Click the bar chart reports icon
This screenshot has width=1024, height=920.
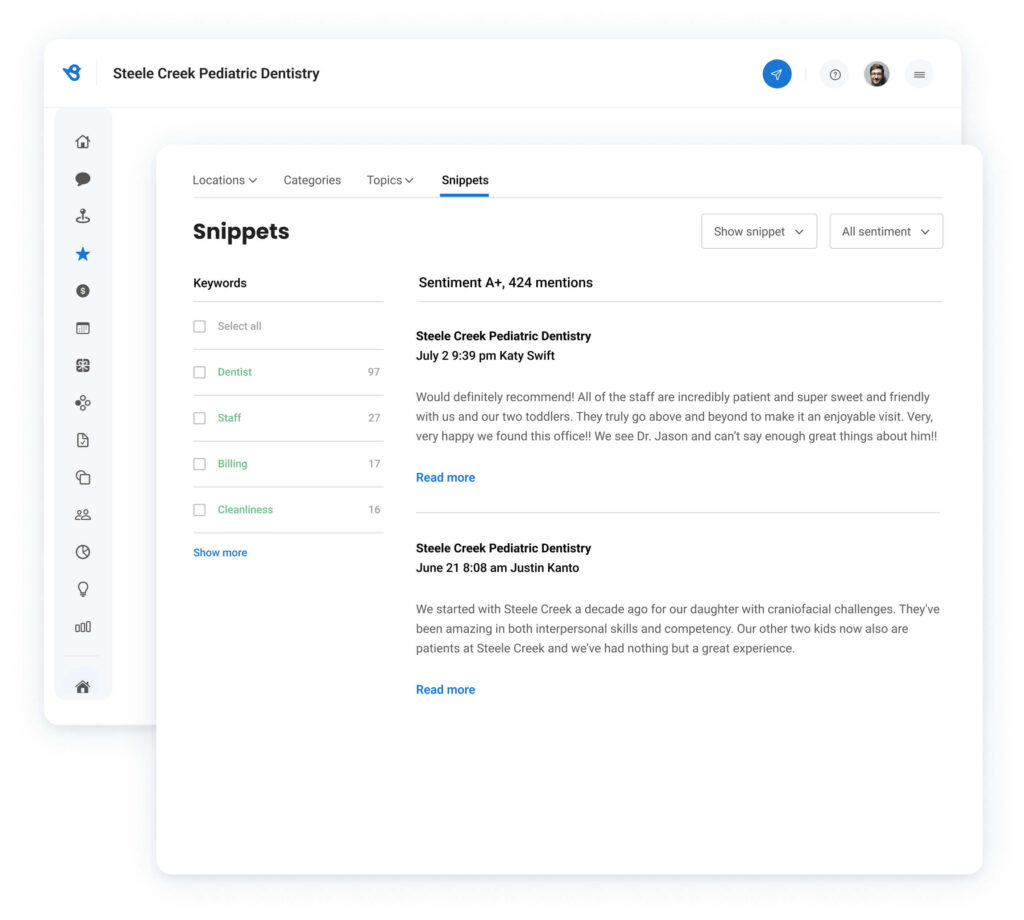click(x=83, y=627)
